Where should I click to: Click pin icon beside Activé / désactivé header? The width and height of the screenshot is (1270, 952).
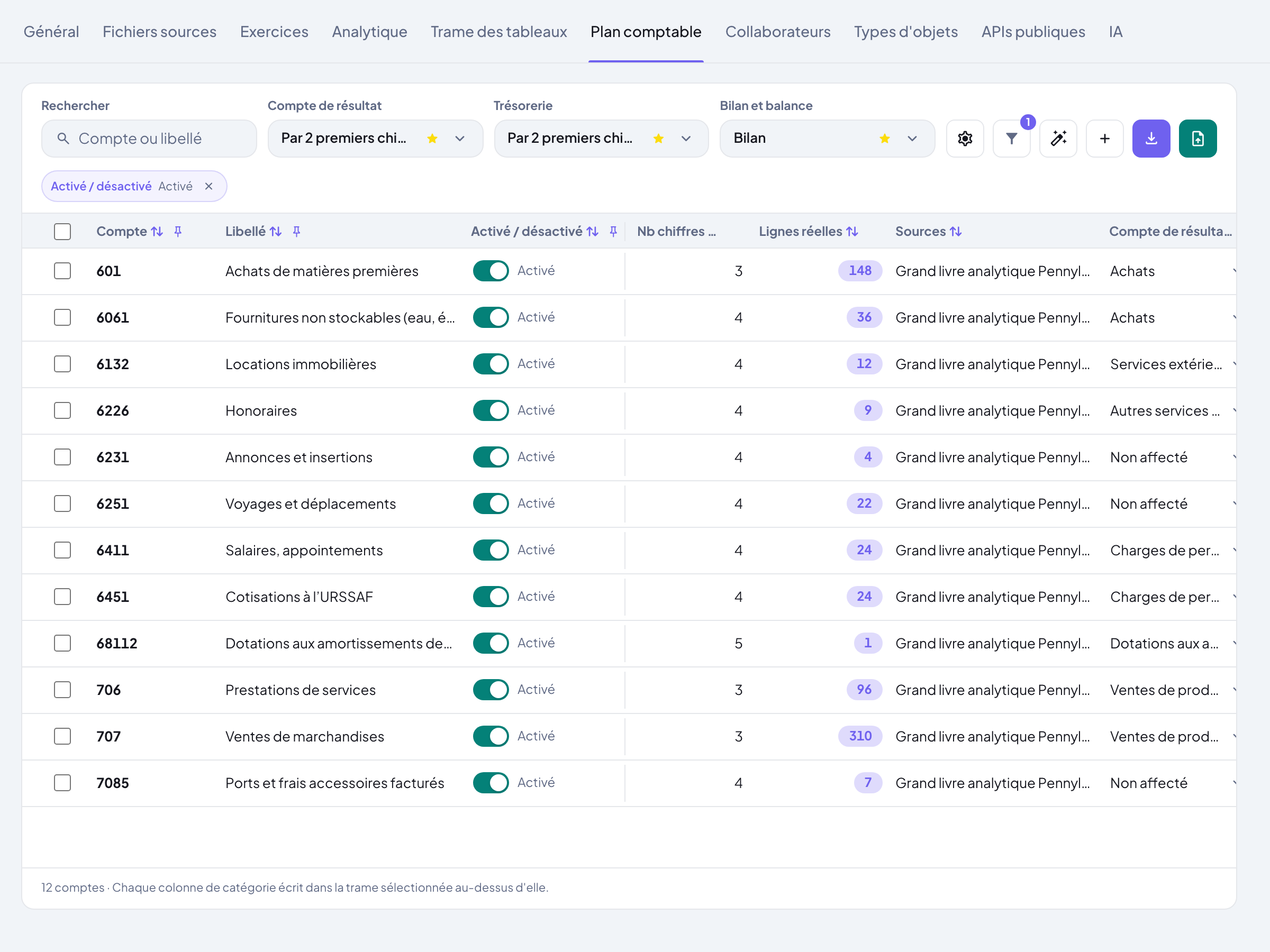613,231
